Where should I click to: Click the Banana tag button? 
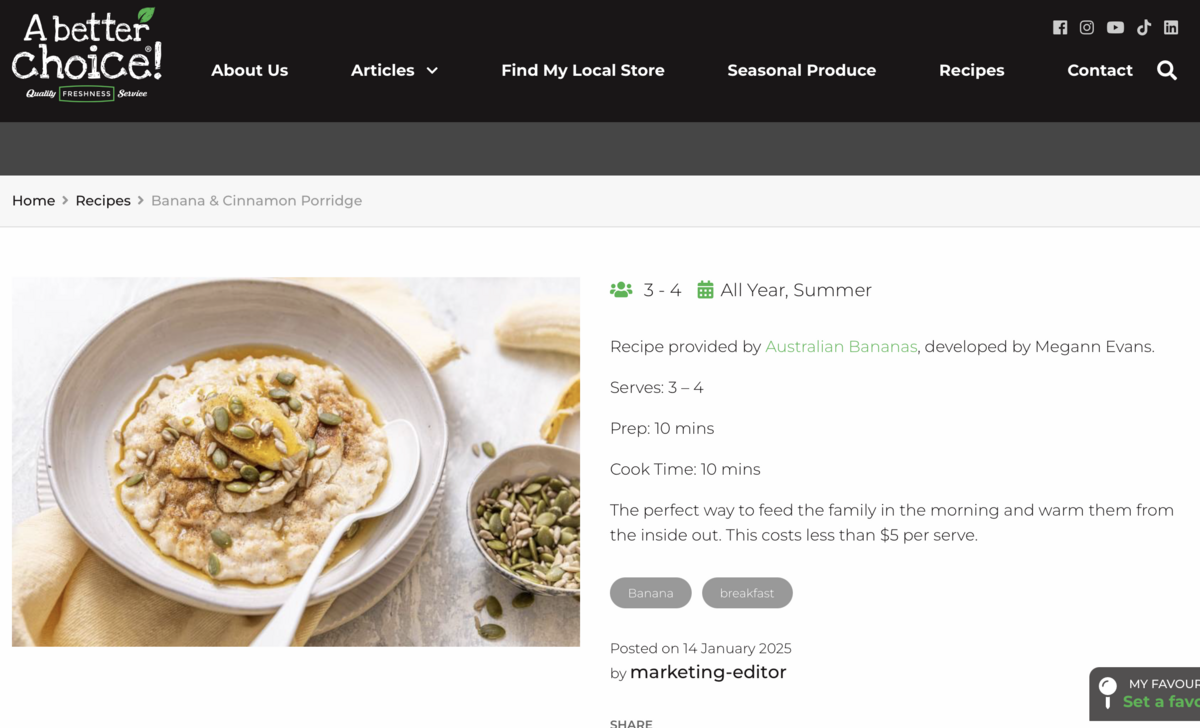[650, 593]
